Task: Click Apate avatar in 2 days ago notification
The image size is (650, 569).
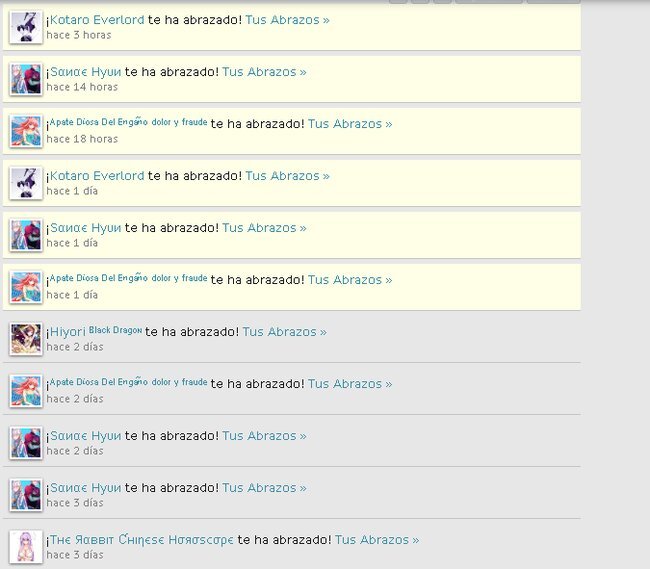Action: point(26,391)
